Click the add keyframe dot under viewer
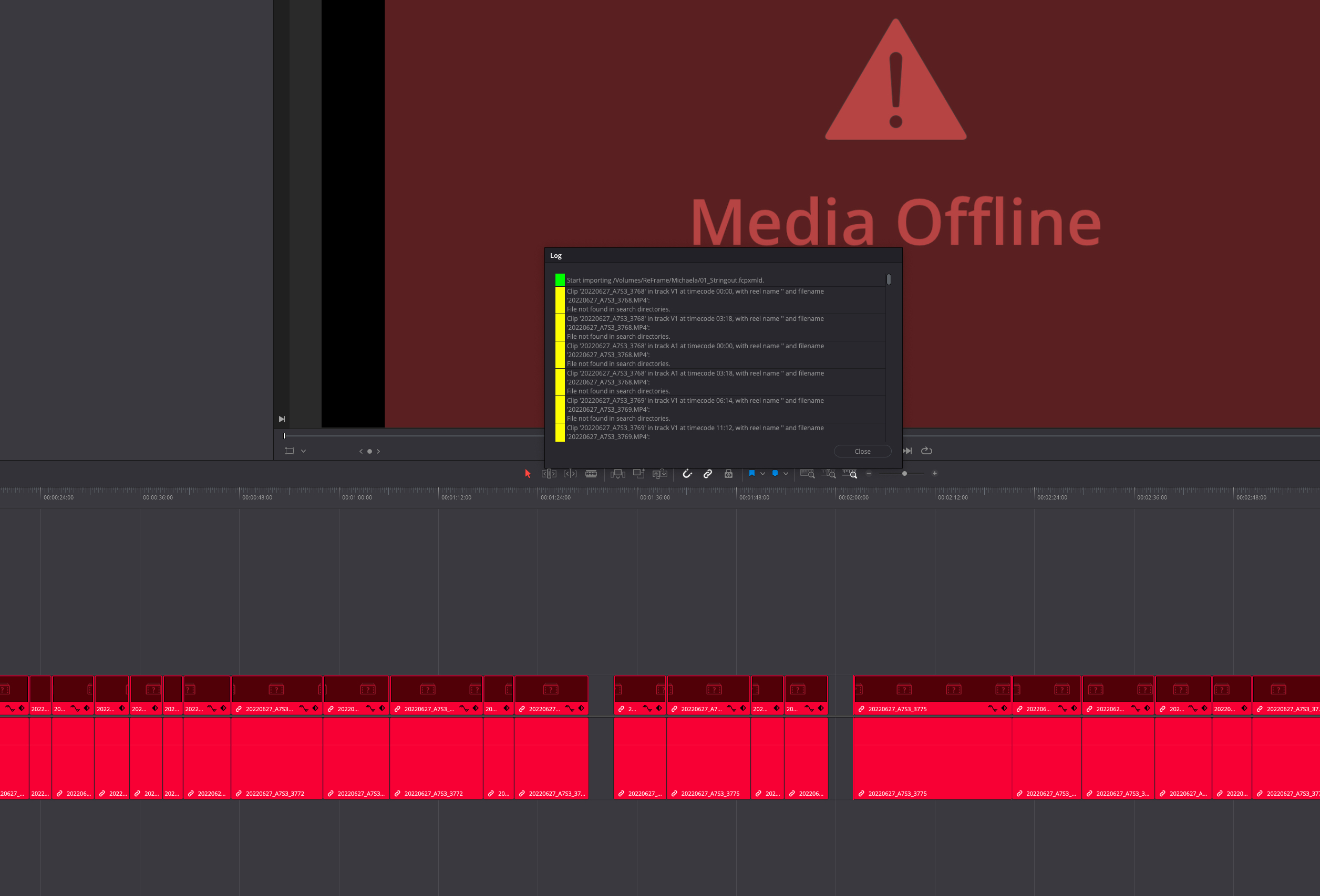Image resolution: width=1320 pixels, height=896 pixels. coord(370,451)
